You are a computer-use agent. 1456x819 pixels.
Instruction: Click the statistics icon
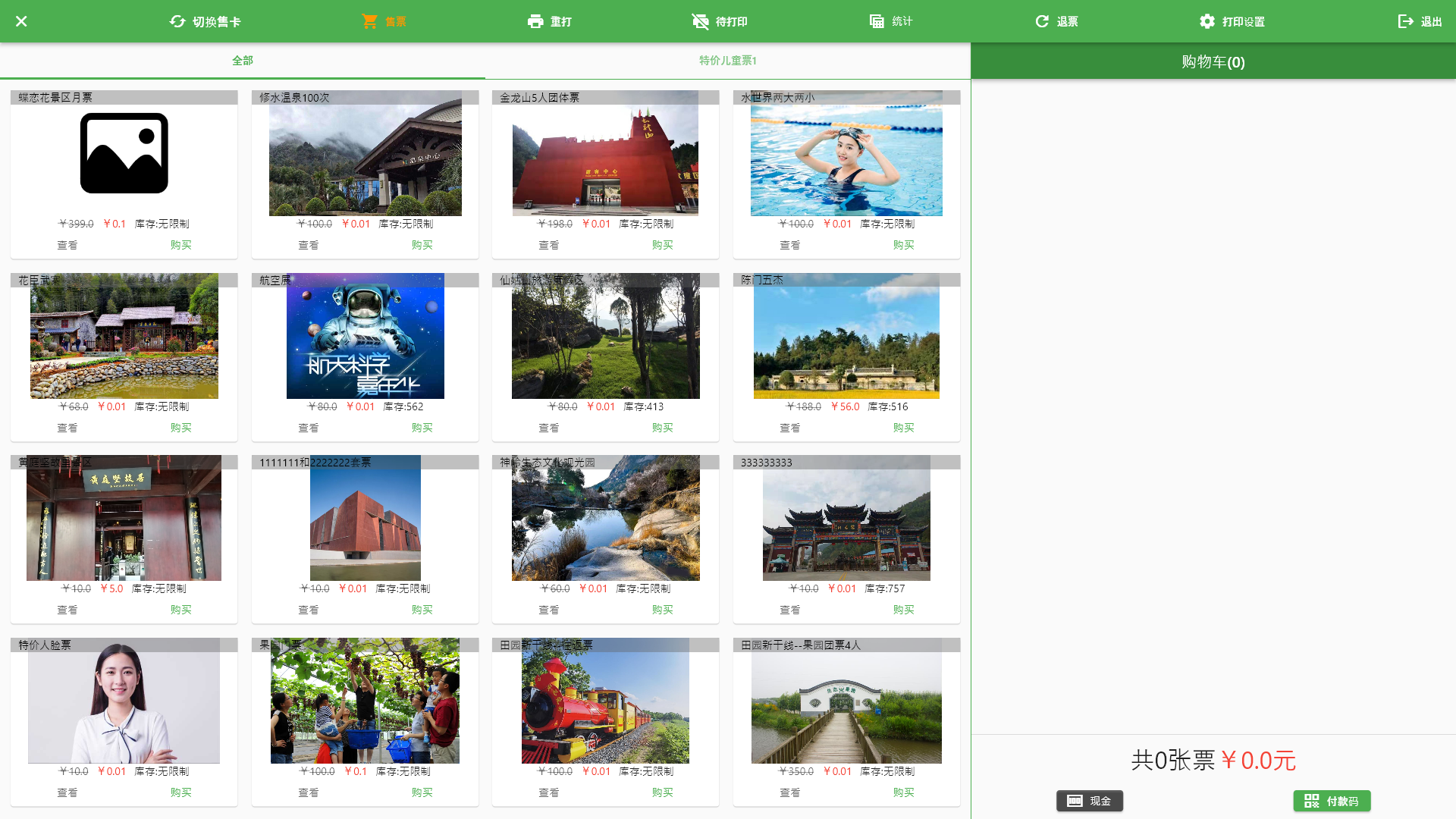(x=877, y=21)
